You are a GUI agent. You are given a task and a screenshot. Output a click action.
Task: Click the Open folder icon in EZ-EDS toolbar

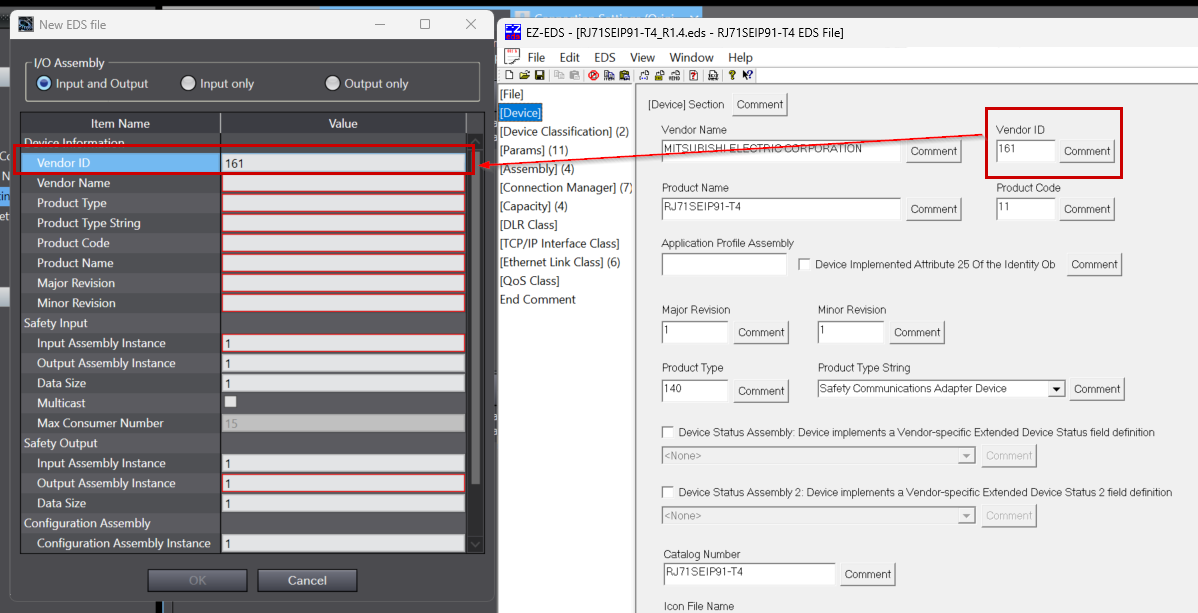[525, 75]
